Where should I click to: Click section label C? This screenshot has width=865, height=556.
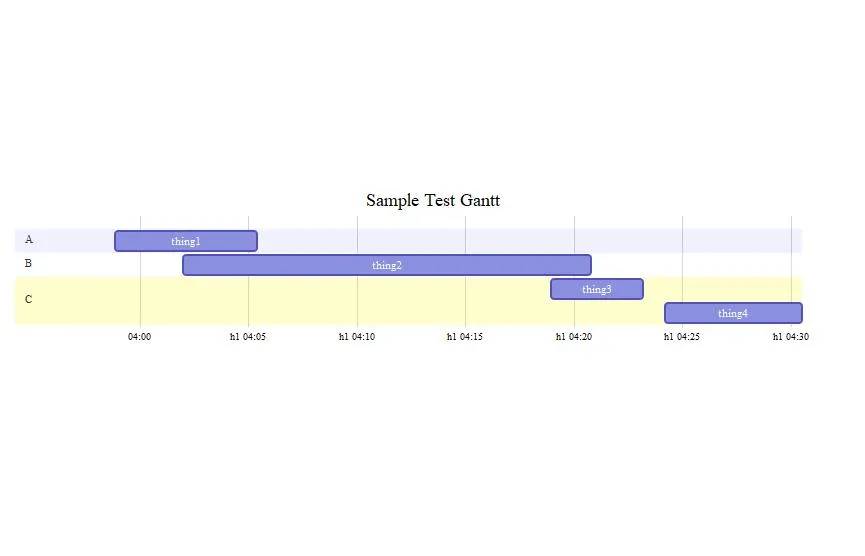[29, 300]
